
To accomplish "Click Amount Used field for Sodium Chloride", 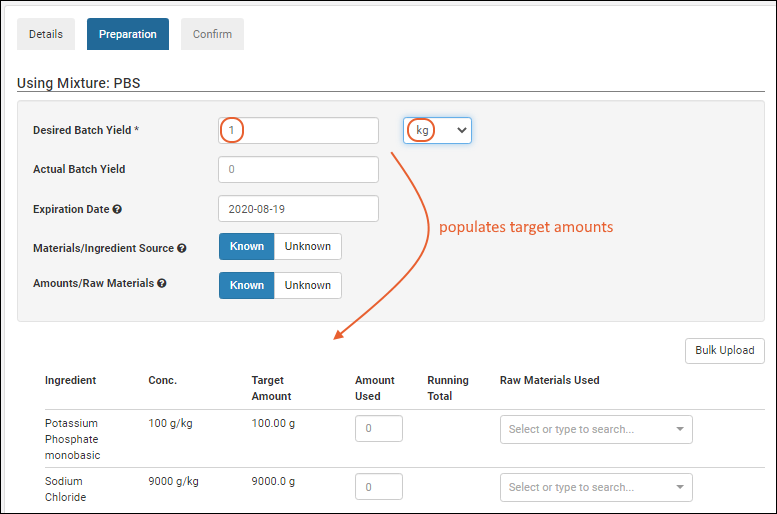I will 379,488.
